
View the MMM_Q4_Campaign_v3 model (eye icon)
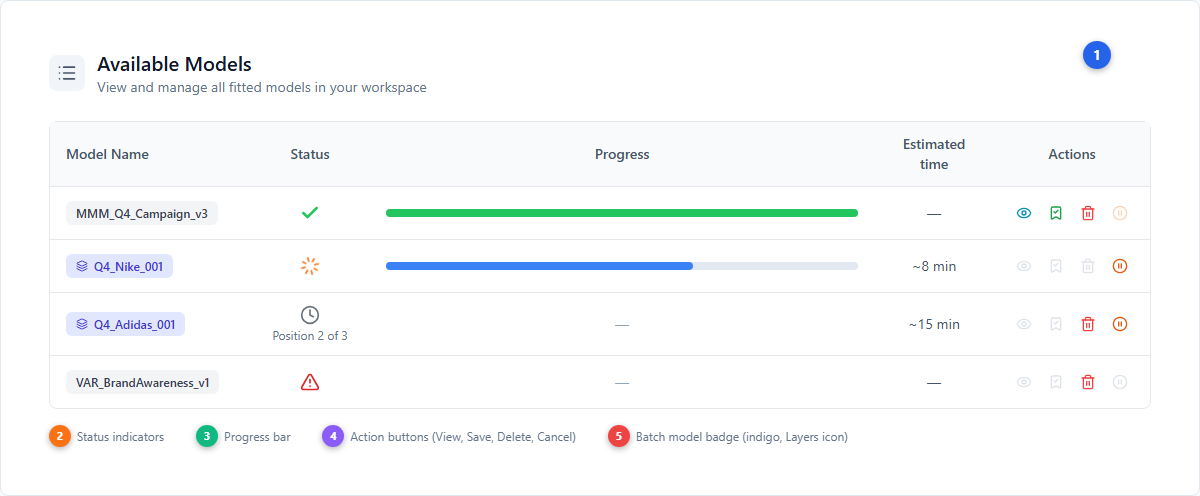coord(1024,213)
